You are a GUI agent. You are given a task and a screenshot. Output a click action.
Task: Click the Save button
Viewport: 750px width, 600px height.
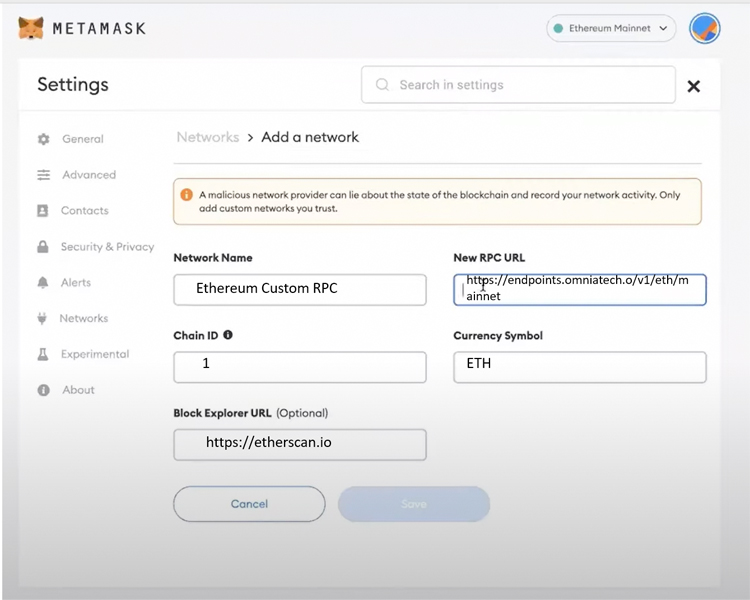click(414, 504)
